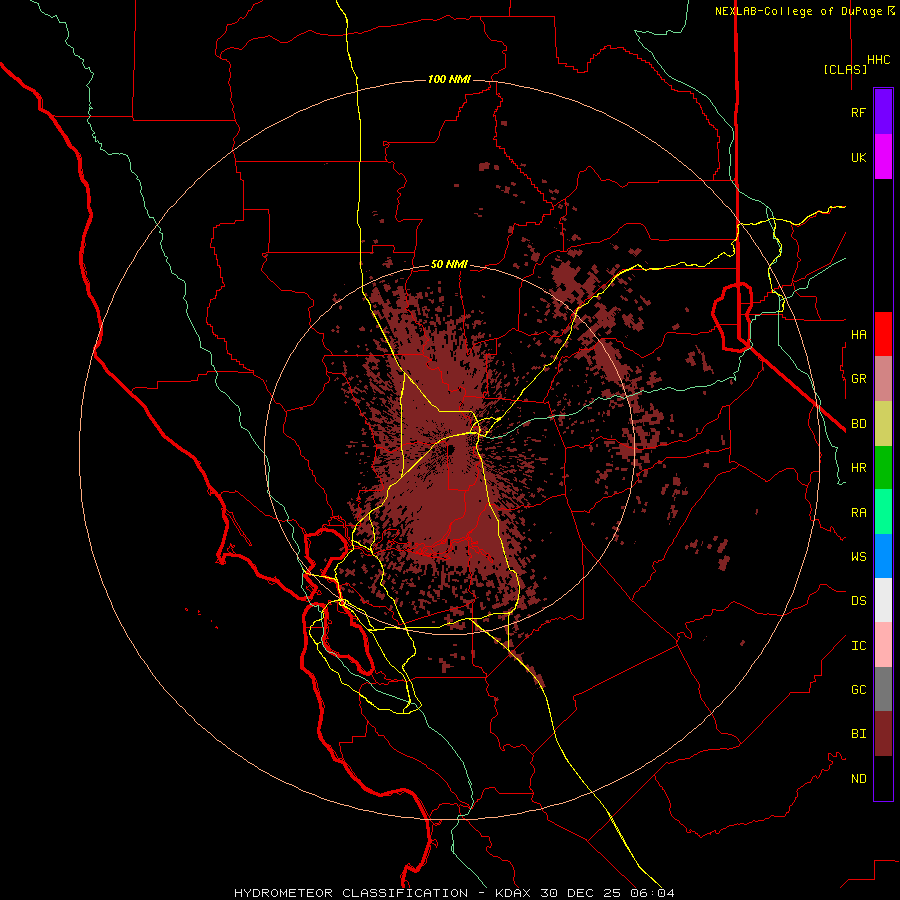The height and width of the screenshot is (900, 900).
Task: Click the red HA legend color swatch
Action: click(883, 334)
